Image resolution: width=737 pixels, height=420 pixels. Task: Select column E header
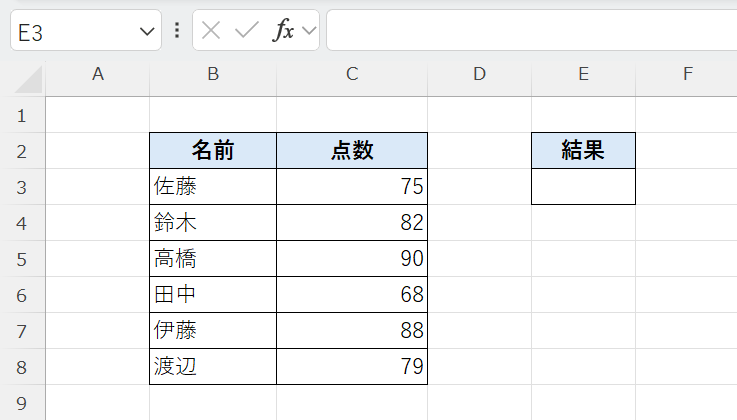coord(583,73)
